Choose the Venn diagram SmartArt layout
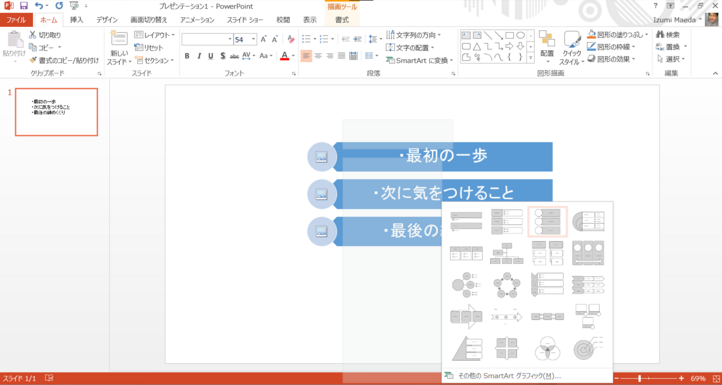722x385 pixels. pos(547,349)
